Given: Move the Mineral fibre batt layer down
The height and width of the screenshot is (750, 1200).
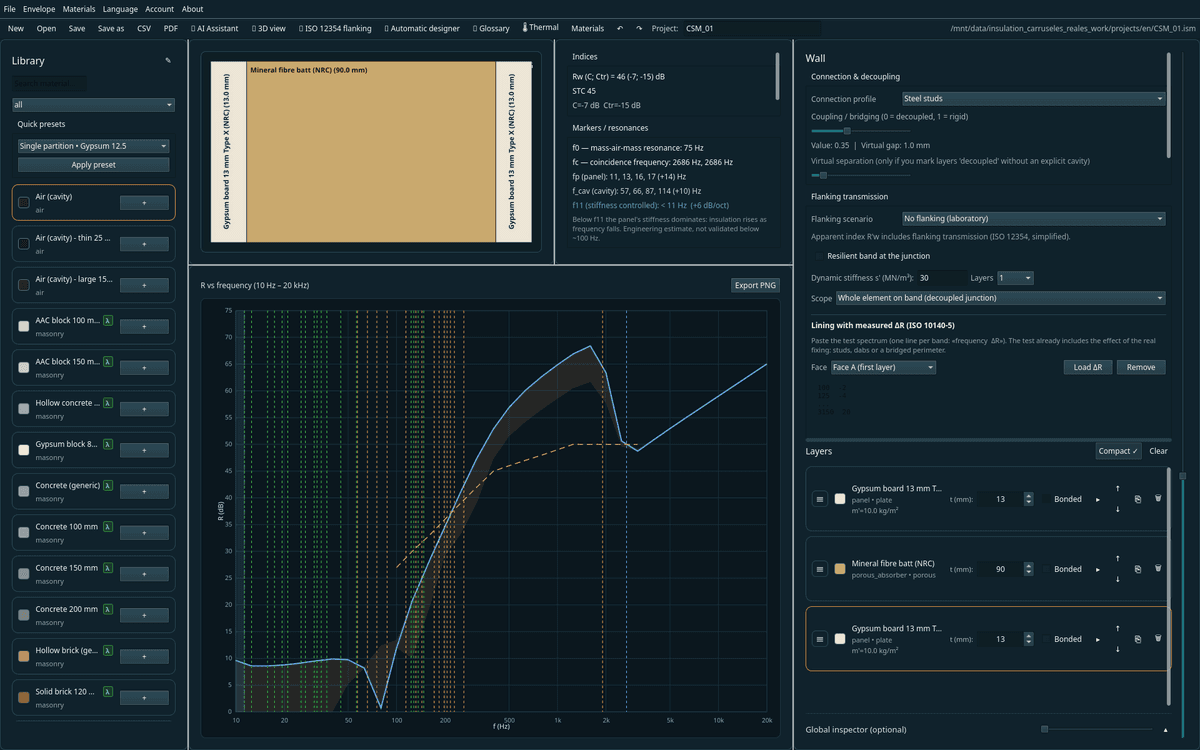Looking at the screenshot, I should (x=1117, y=580).
